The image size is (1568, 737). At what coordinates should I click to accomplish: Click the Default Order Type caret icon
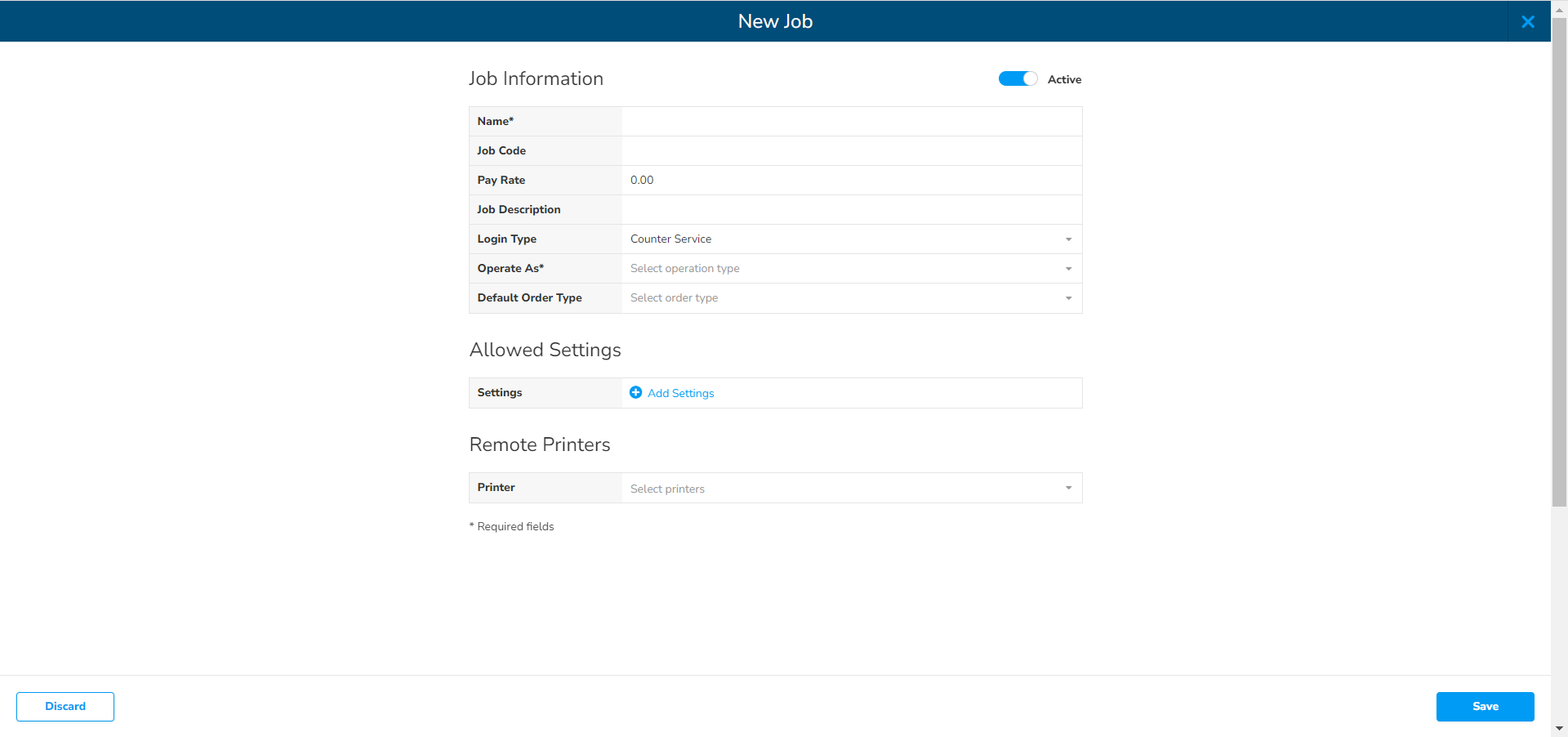1068,298
